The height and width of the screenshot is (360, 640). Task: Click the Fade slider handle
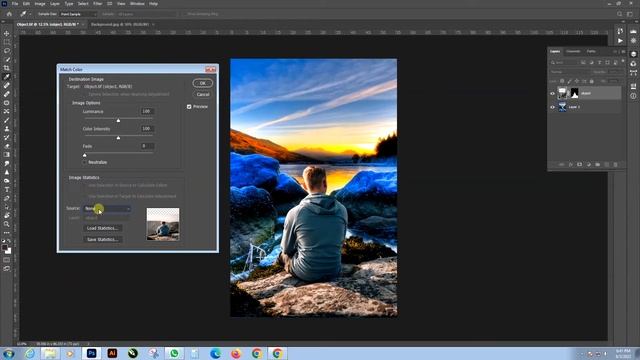pos(85,155)
